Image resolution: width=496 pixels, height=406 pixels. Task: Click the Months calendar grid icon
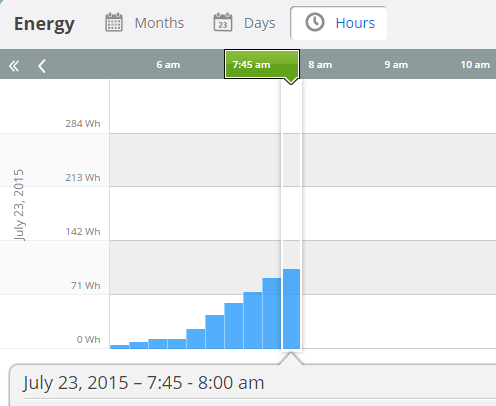click(x=114, y=22)
